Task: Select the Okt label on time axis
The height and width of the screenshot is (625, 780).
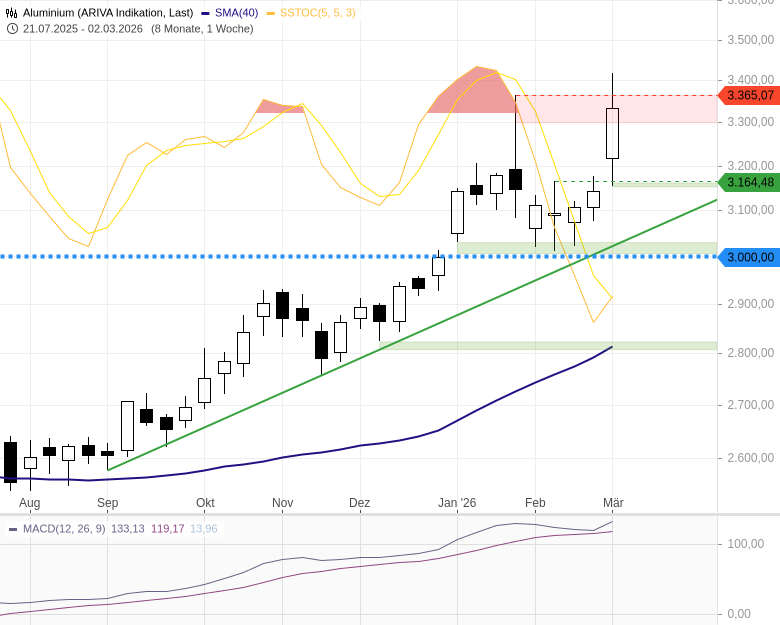Action: tap(205, 503)
